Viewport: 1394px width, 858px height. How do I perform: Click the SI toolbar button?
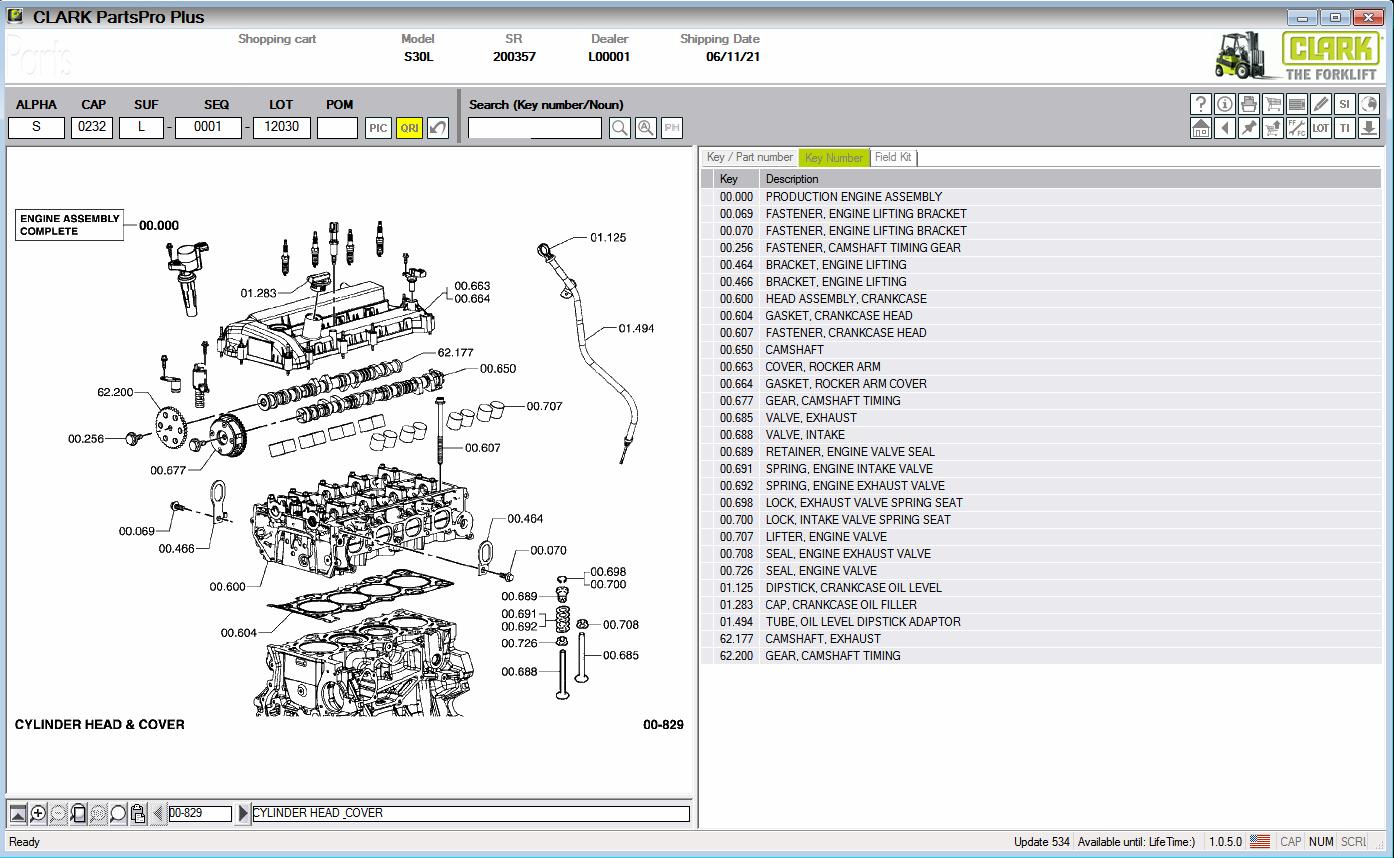[x=1345, y=104]
